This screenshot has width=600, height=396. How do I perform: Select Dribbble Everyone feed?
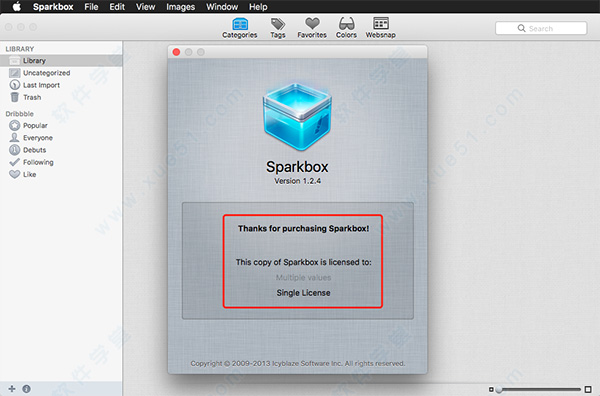coord(61,137)
